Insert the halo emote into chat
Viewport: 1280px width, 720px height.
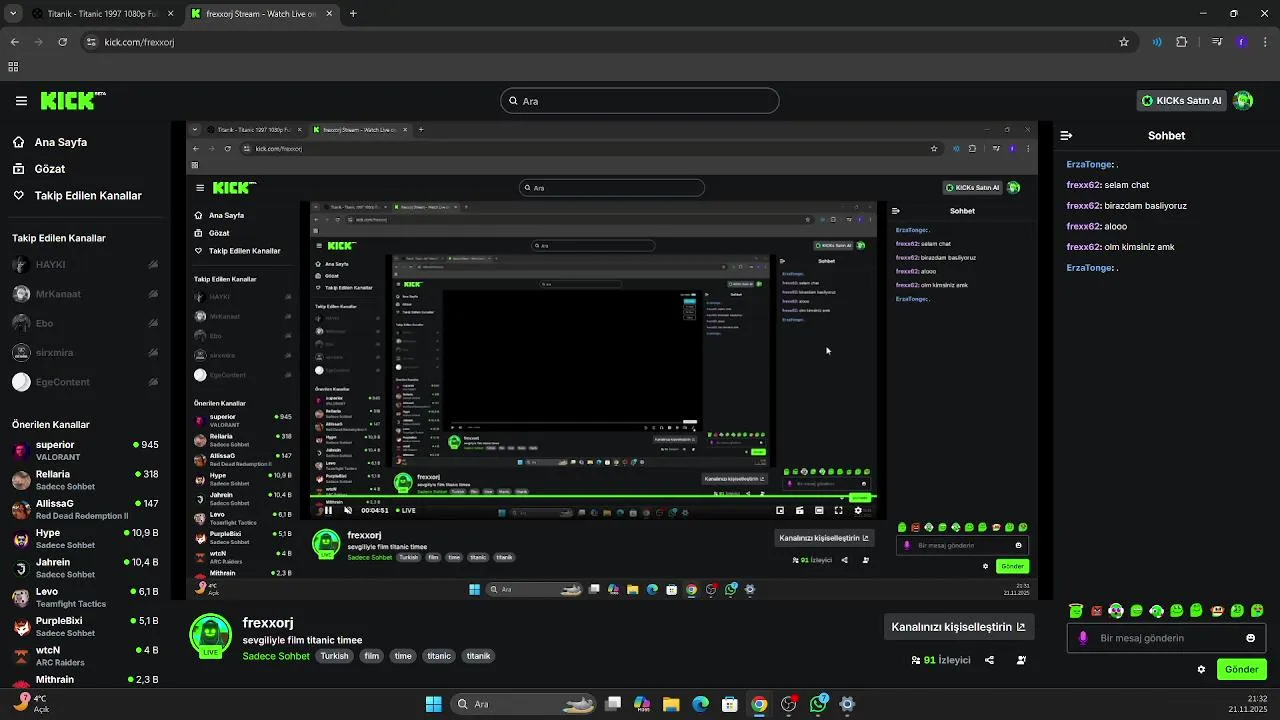tap(1076, 610)
